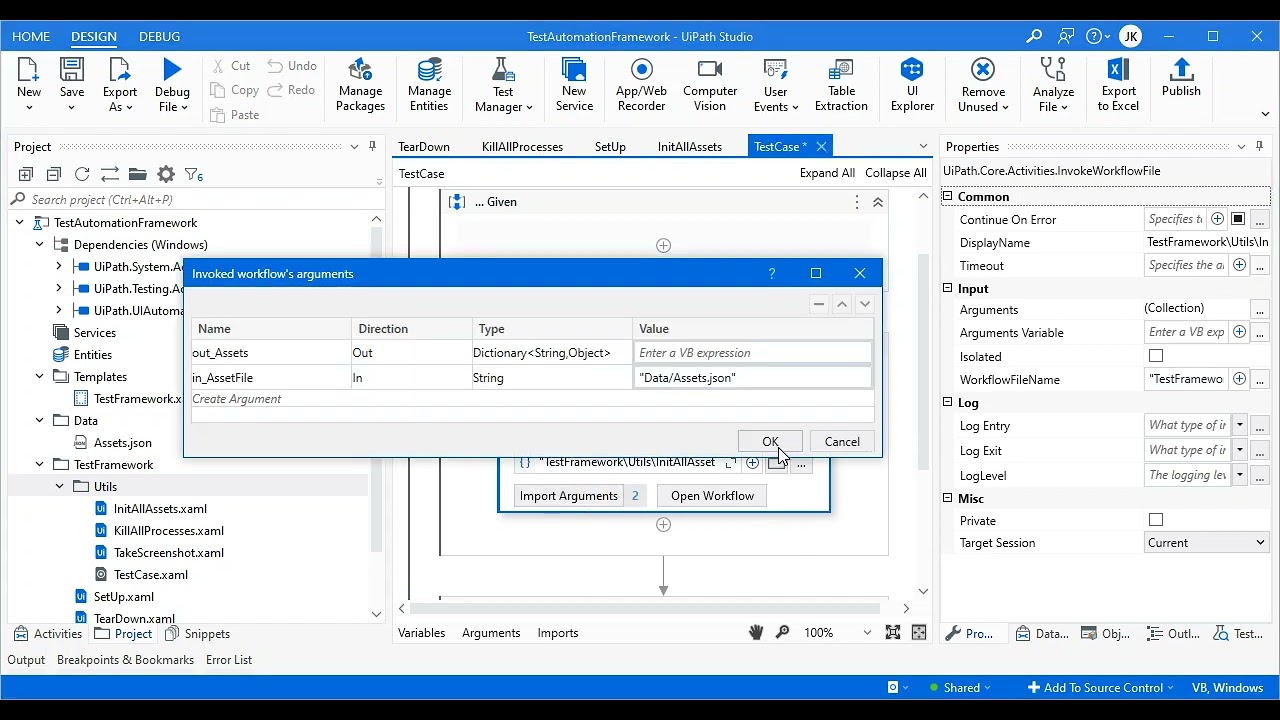Click Export to Excel icon
This screenshot has height=720, width=1280.
click(x=1118, y=71)
